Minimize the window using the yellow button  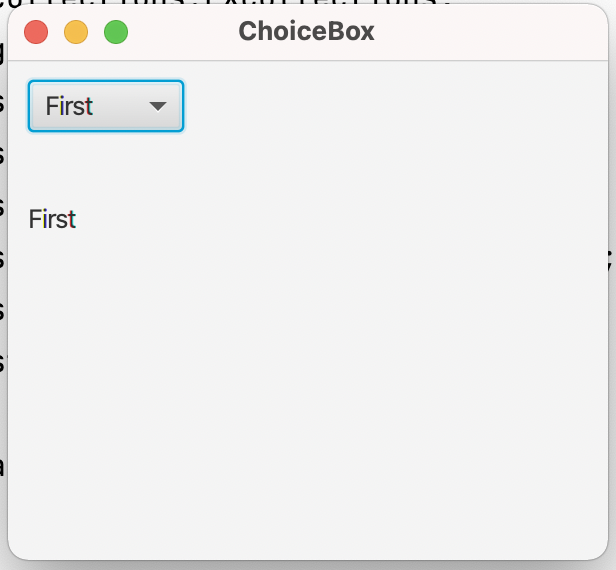(x=76, y=32)
